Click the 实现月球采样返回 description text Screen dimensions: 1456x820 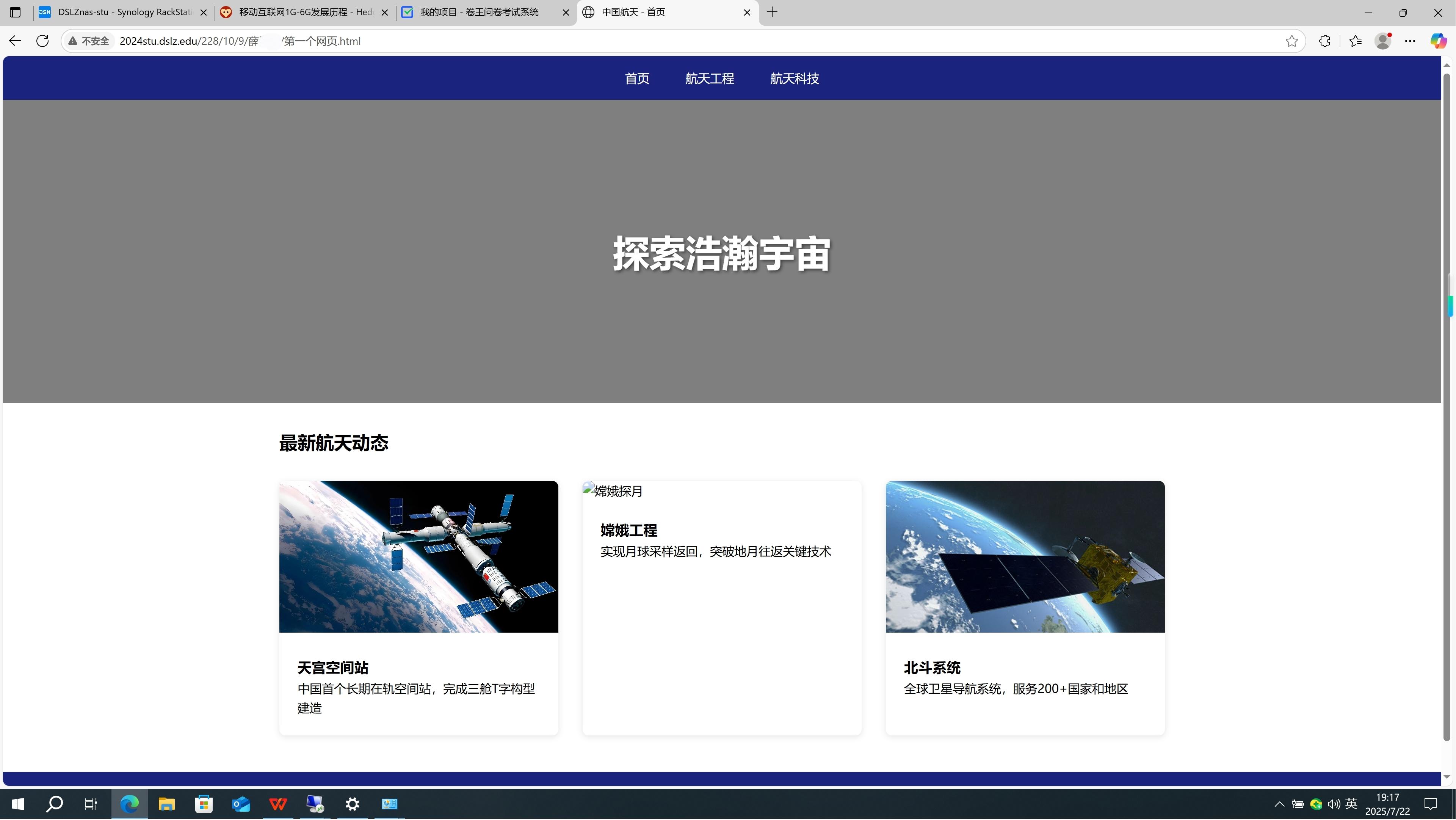pos(716,551)
